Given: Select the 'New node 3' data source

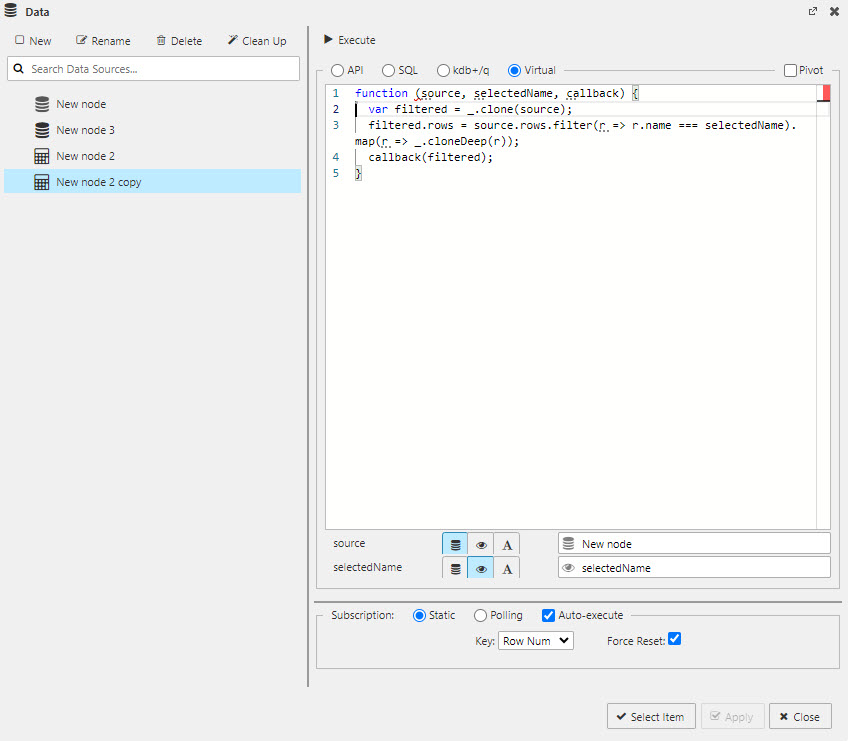Looking at the screenshot, I should click(153, 130).
